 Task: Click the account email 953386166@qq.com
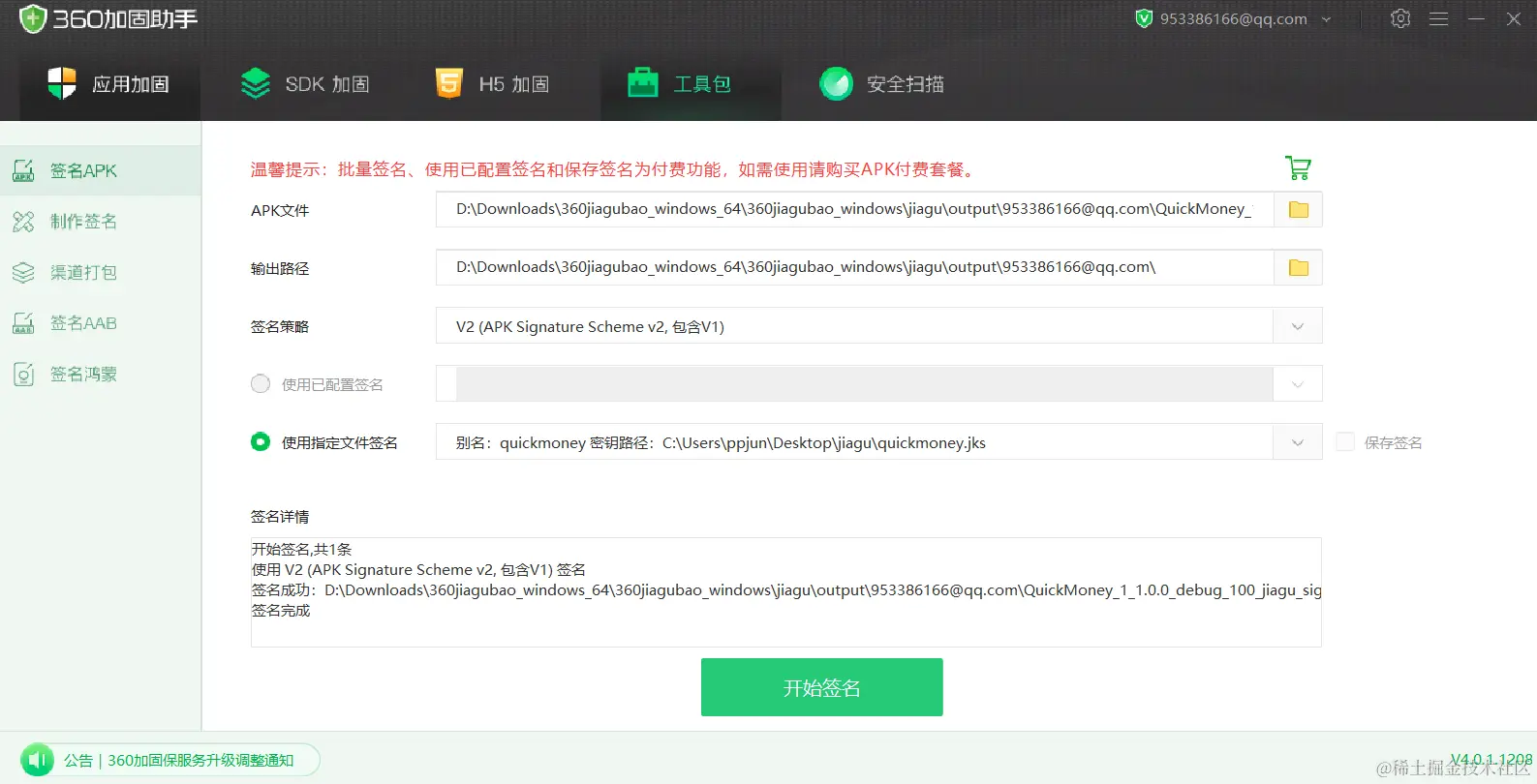(1233, 18)
